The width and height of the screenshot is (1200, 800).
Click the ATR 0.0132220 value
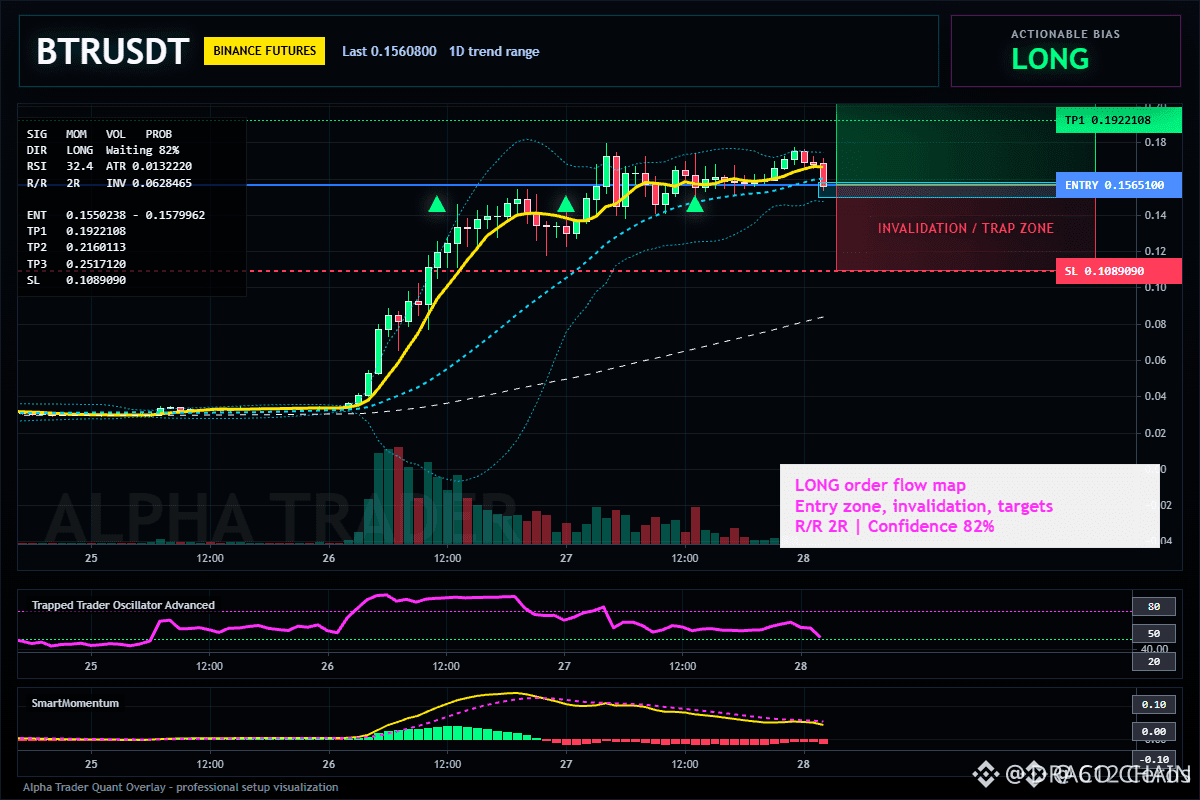[149, 166]
